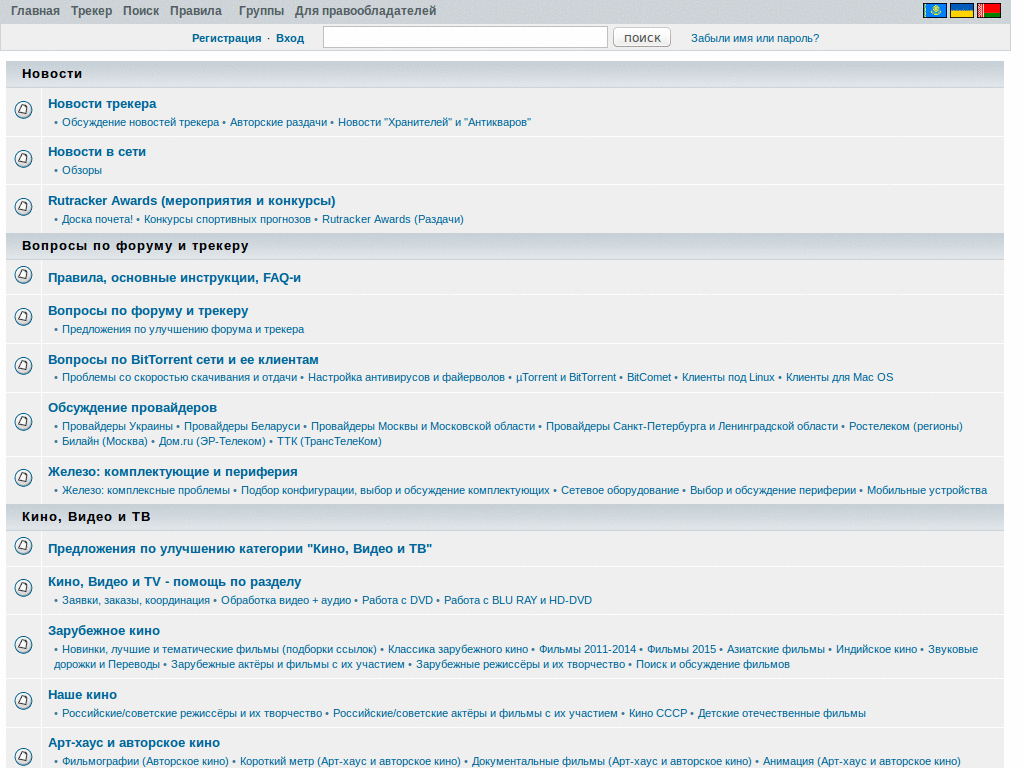The width and height of the screenshot is (1024, 768).
Task: Click the Kazakhstan flag icon
Action: coord(935,10)
